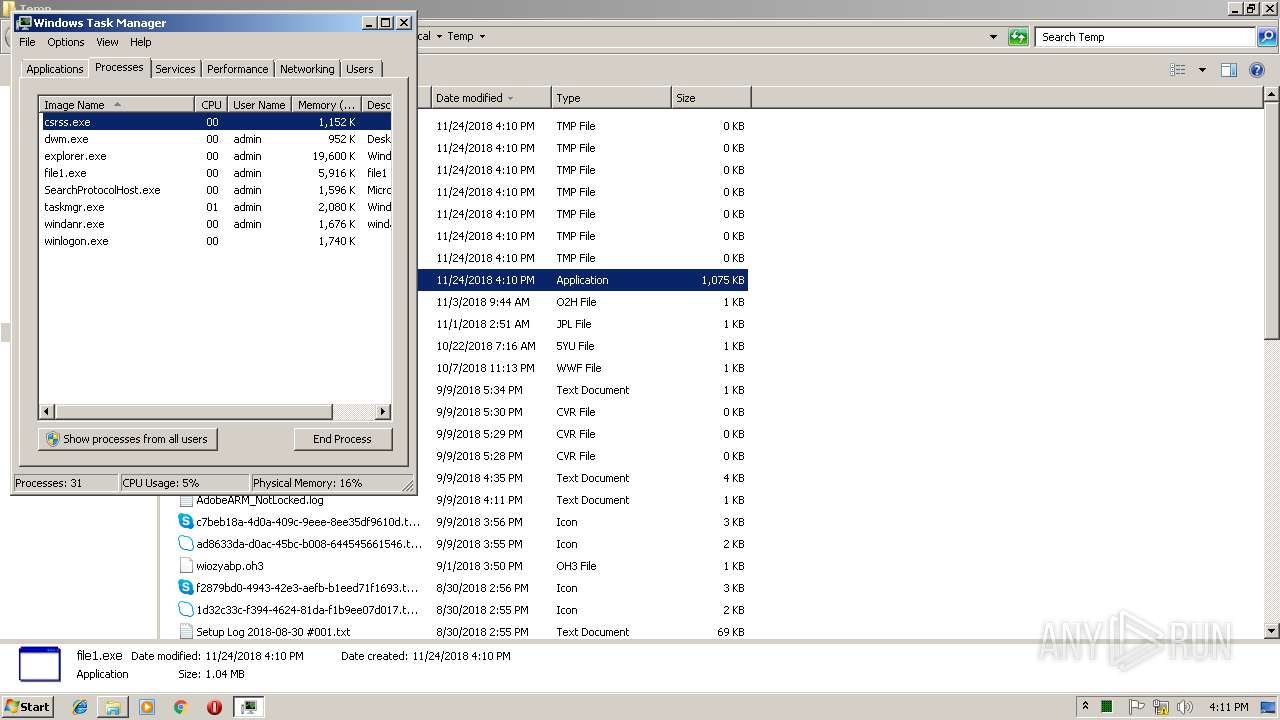
Task: Click the network tray icon
Action: coord(1161,707)
